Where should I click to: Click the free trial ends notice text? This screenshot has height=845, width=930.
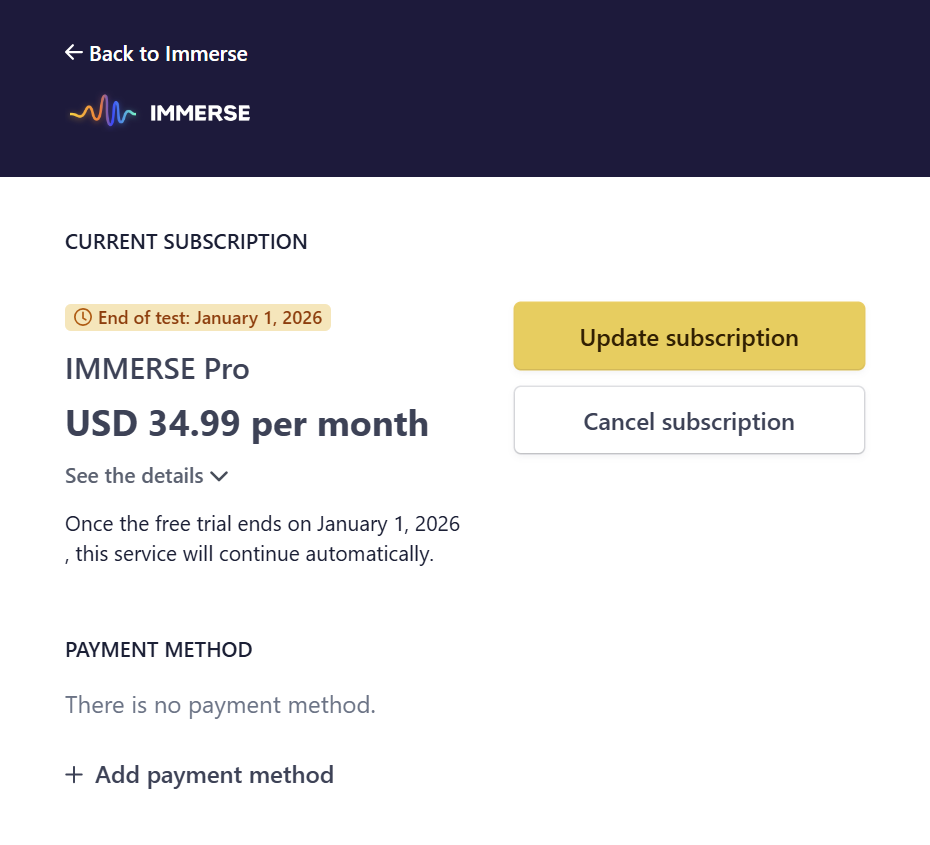click(262, 539)
